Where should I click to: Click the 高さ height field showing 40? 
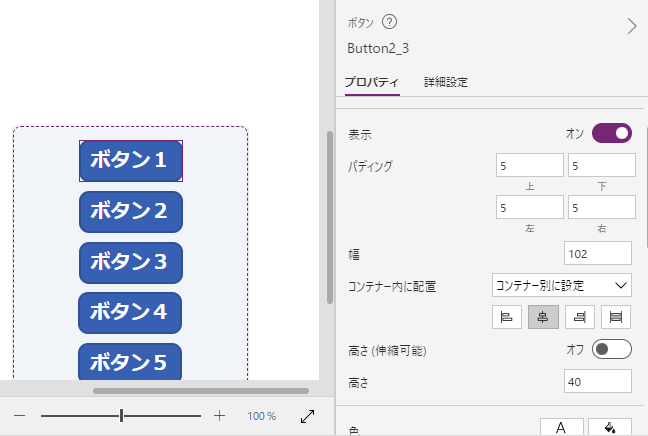click(x=598, y=381)
